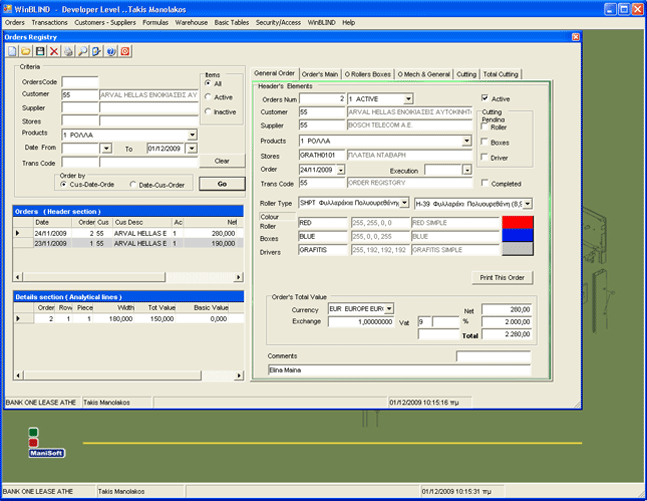
Task: Switch to the Mech & General tab
Action: (424, 74)
